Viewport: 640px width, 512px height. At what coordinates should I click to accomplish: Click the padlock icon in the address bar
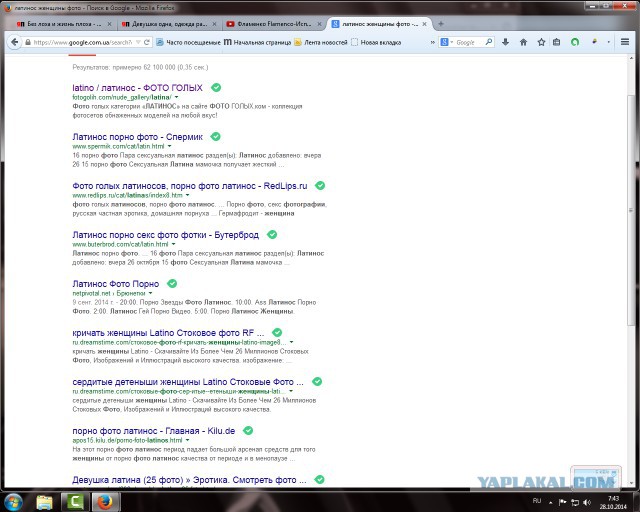pyautogui.click(x=28, y=42)
